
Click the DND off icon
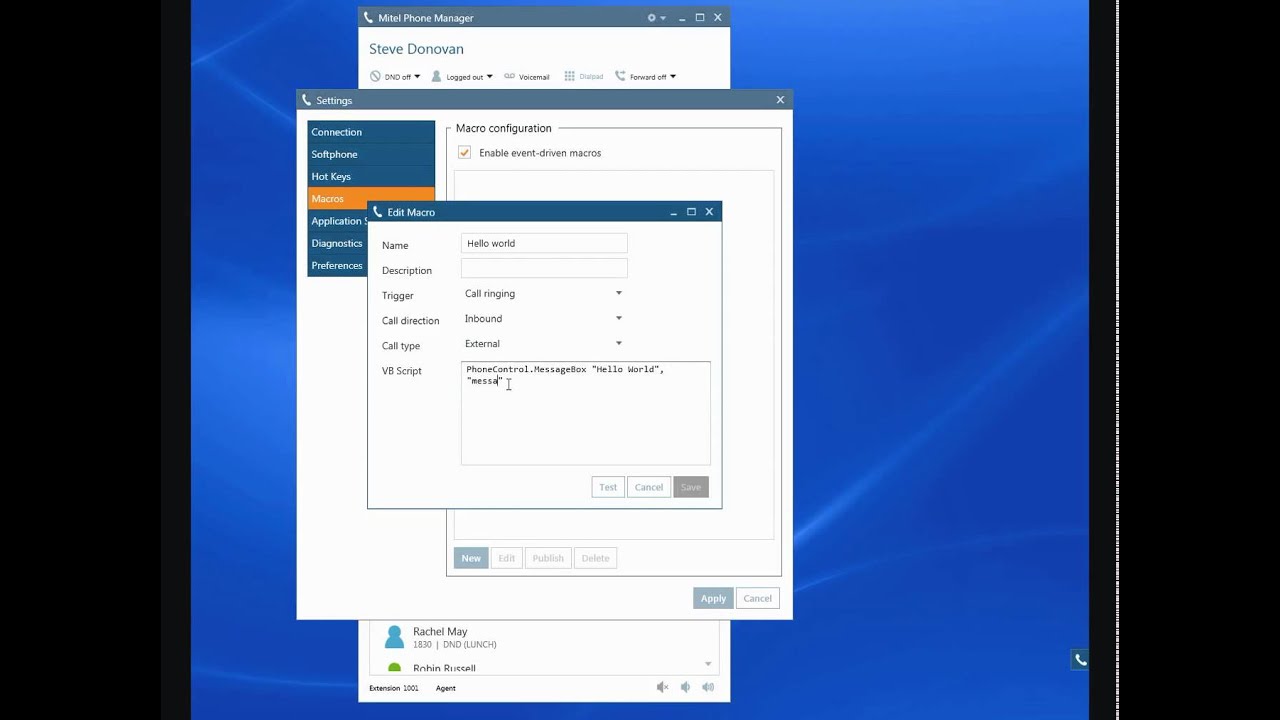tap(375, 76)
